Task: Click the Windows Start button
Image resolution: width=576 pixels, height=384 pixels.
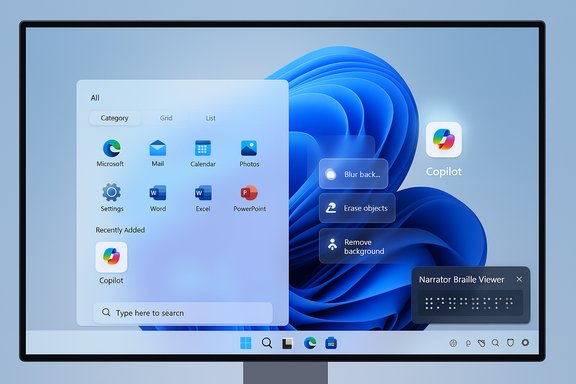Action: pos(246,343)
